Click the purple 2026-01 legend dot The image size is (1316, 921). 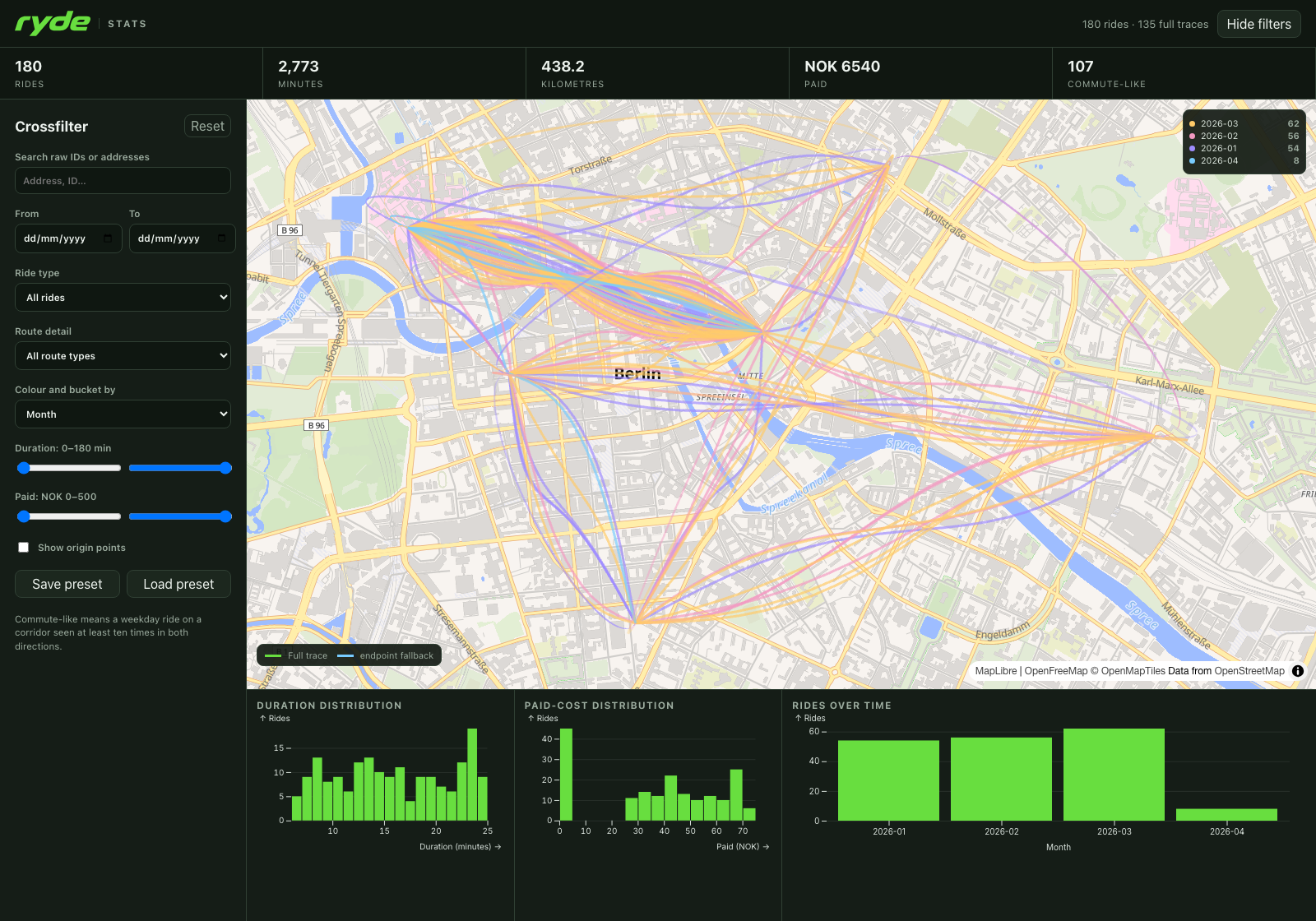(x=1193, y=149)
